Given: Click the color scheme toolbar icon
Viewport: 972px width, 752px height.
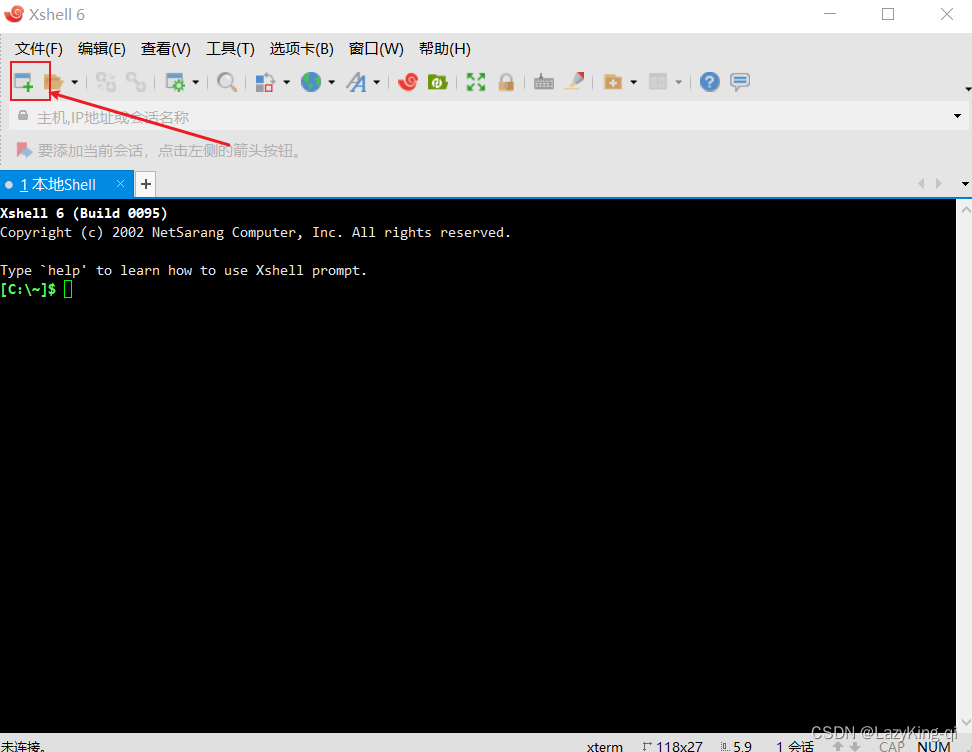Looking at the screenshot, I should (265, 82).
